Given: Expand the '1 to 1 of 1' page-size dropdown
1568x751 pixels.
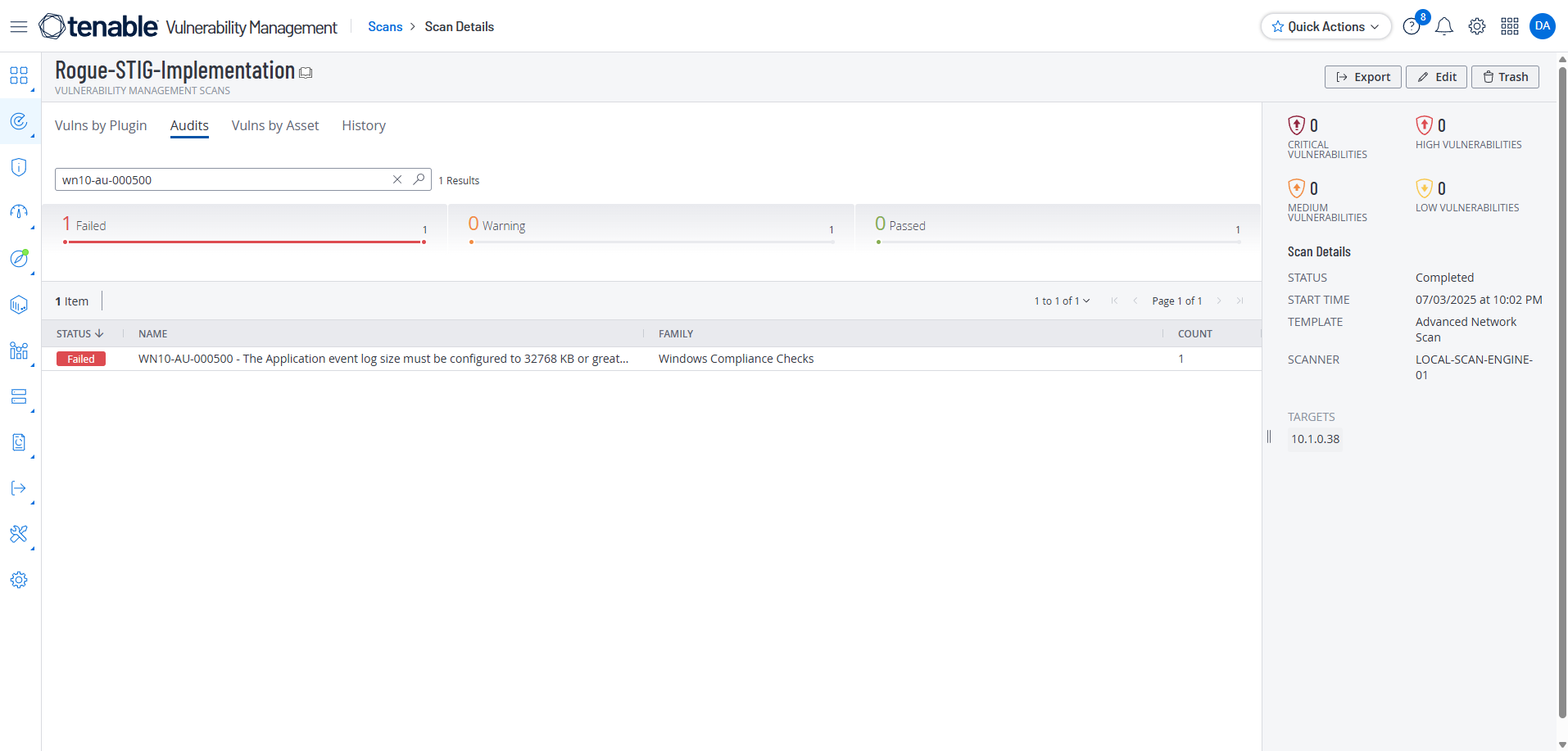Looking at the screenshot, I should pyautogui.click(x=1062, y=301).
